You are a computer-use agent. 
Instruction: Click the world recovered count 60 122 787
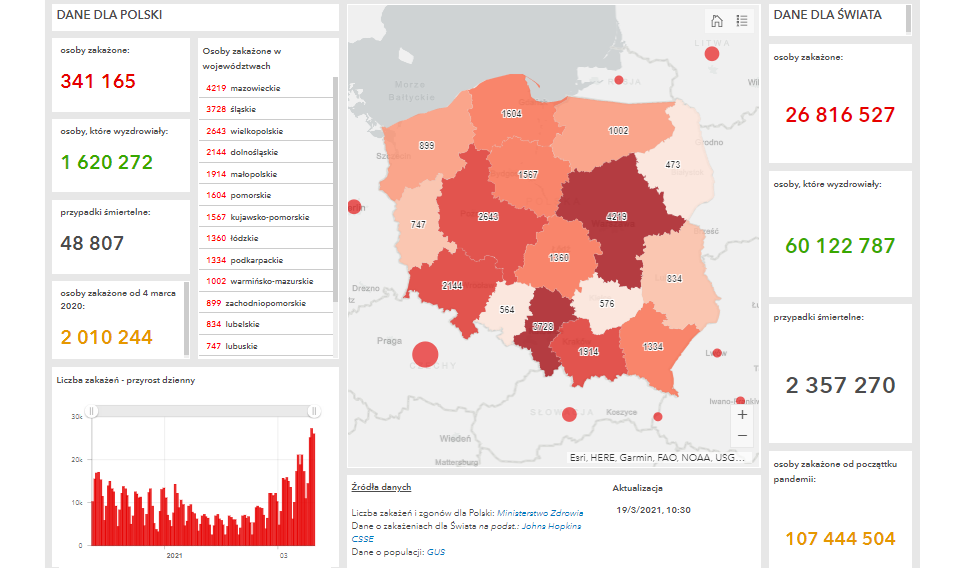(840, 246)
